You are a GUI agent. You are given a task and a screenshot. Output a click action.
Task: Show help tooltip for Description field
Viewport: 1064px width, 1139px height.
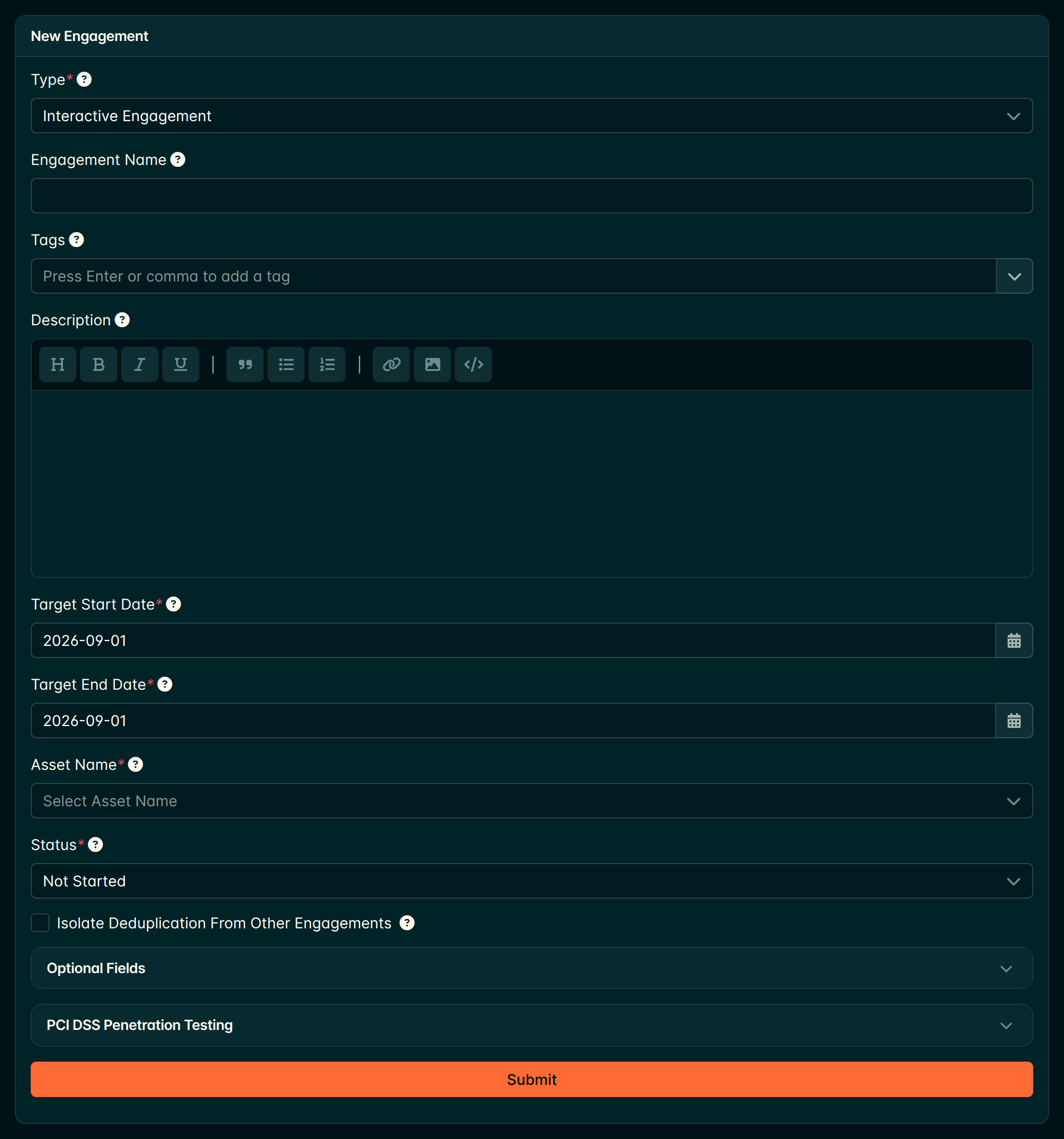click(122, 320)
